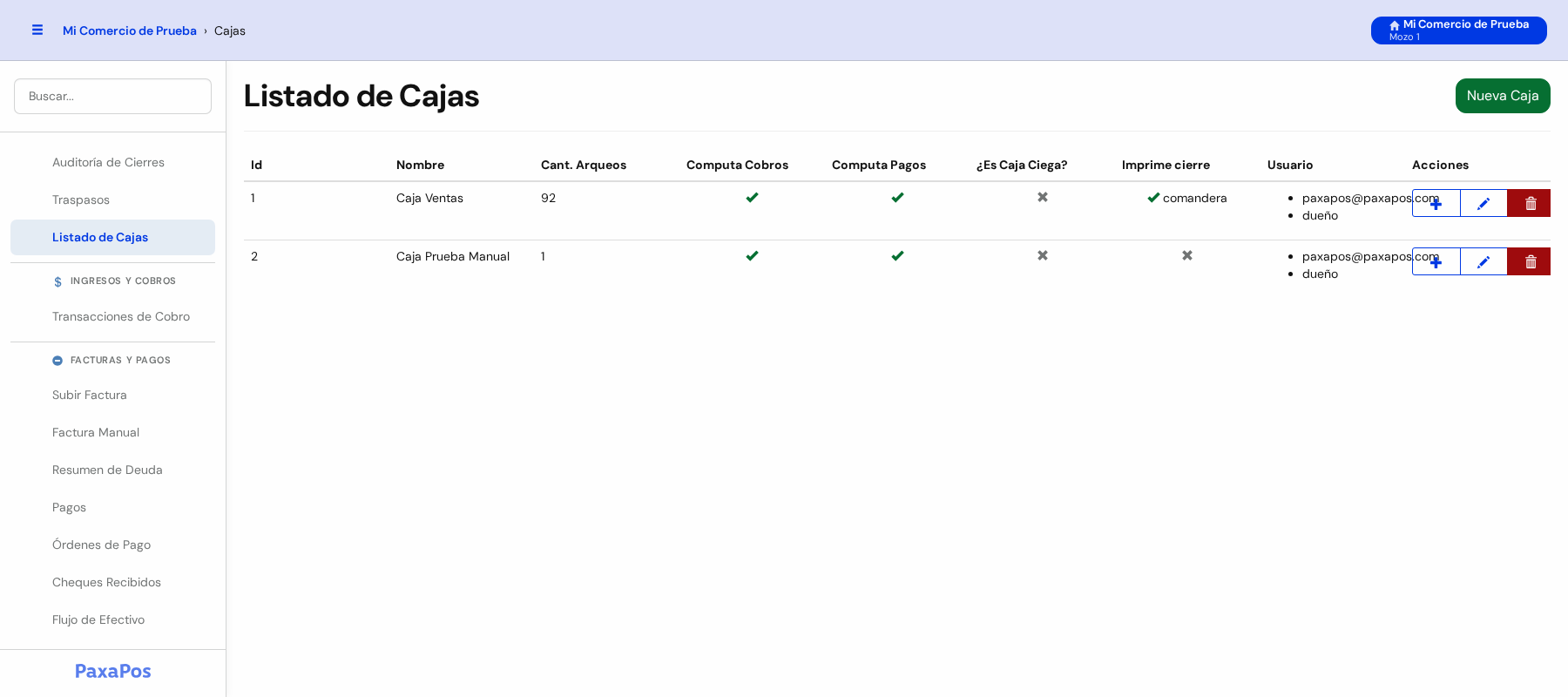
Task: Open Mi Comercio de Prueba breadcrumb link
Action: coord(130,30)
